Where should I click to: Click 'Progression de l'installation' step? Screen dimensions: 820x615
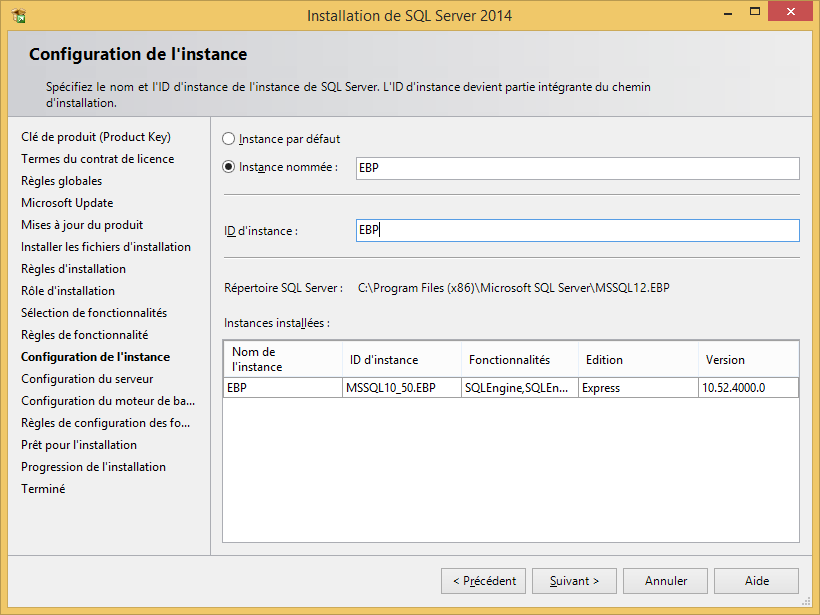tap(93, 466)
